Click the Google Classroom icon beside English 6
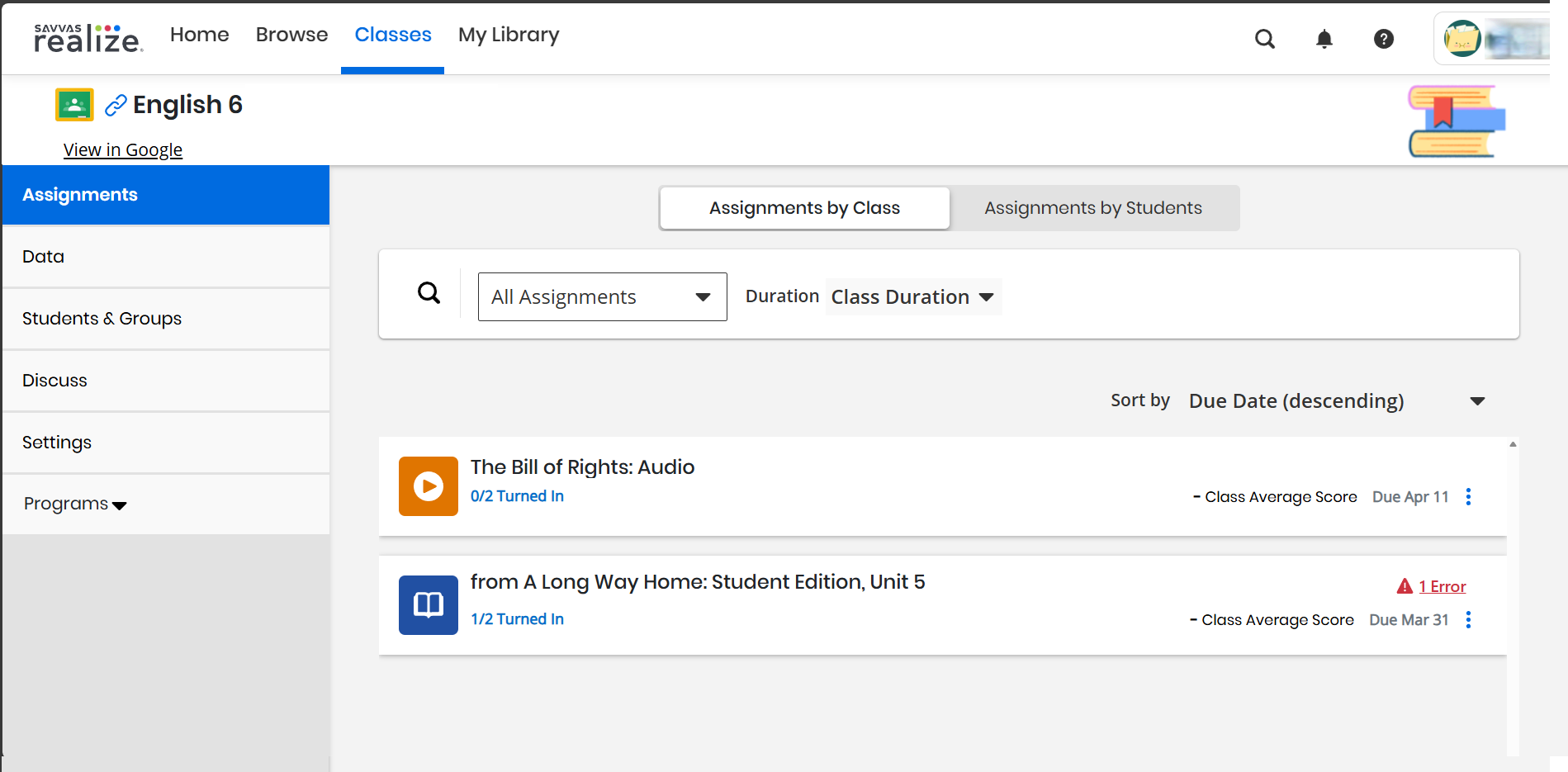Screen dimensions: 1568x772 pos(74,105)
